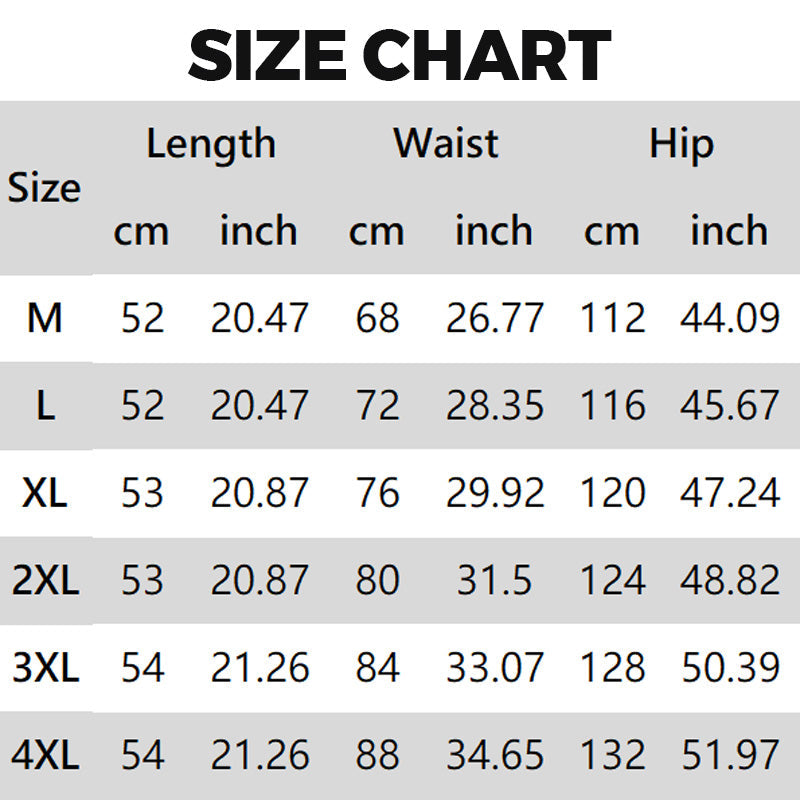Click the 72 waist cm value
Image resolution: width=800 pixels, height=800 pixels.
coord(377,406)
